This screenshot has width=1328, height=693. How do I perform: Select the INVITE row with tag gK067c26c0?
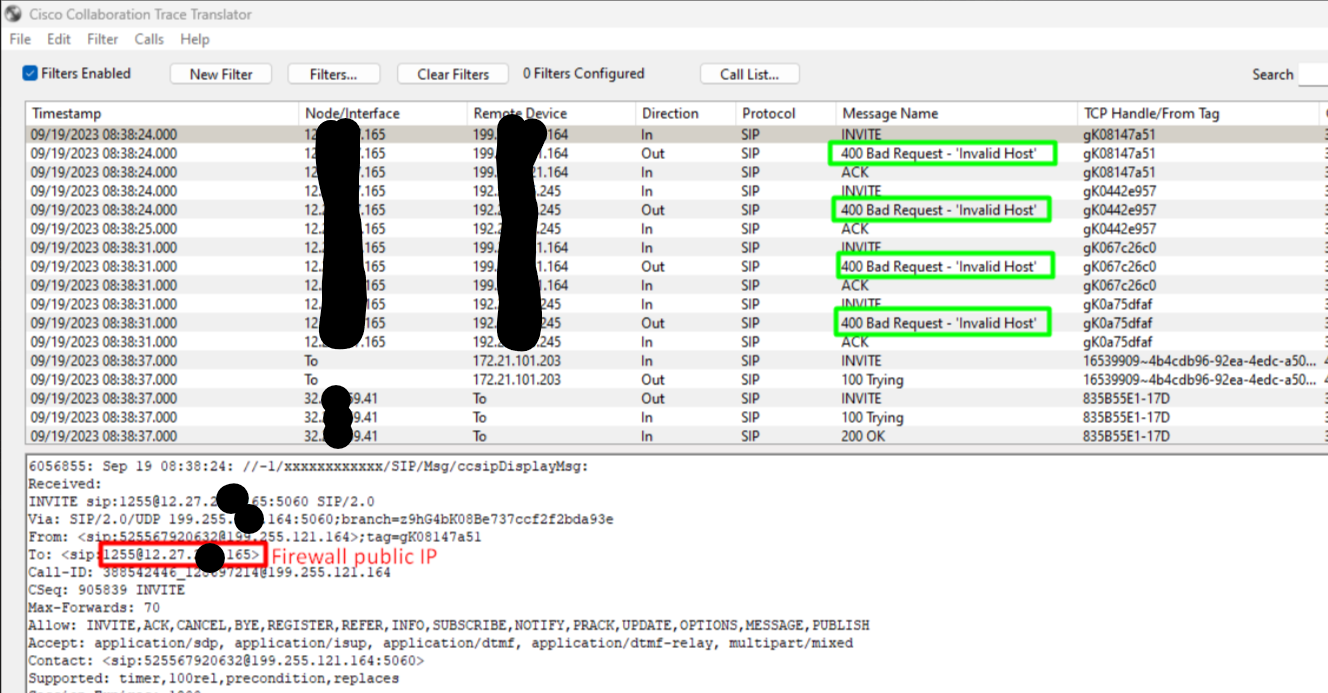click(676, 247)
